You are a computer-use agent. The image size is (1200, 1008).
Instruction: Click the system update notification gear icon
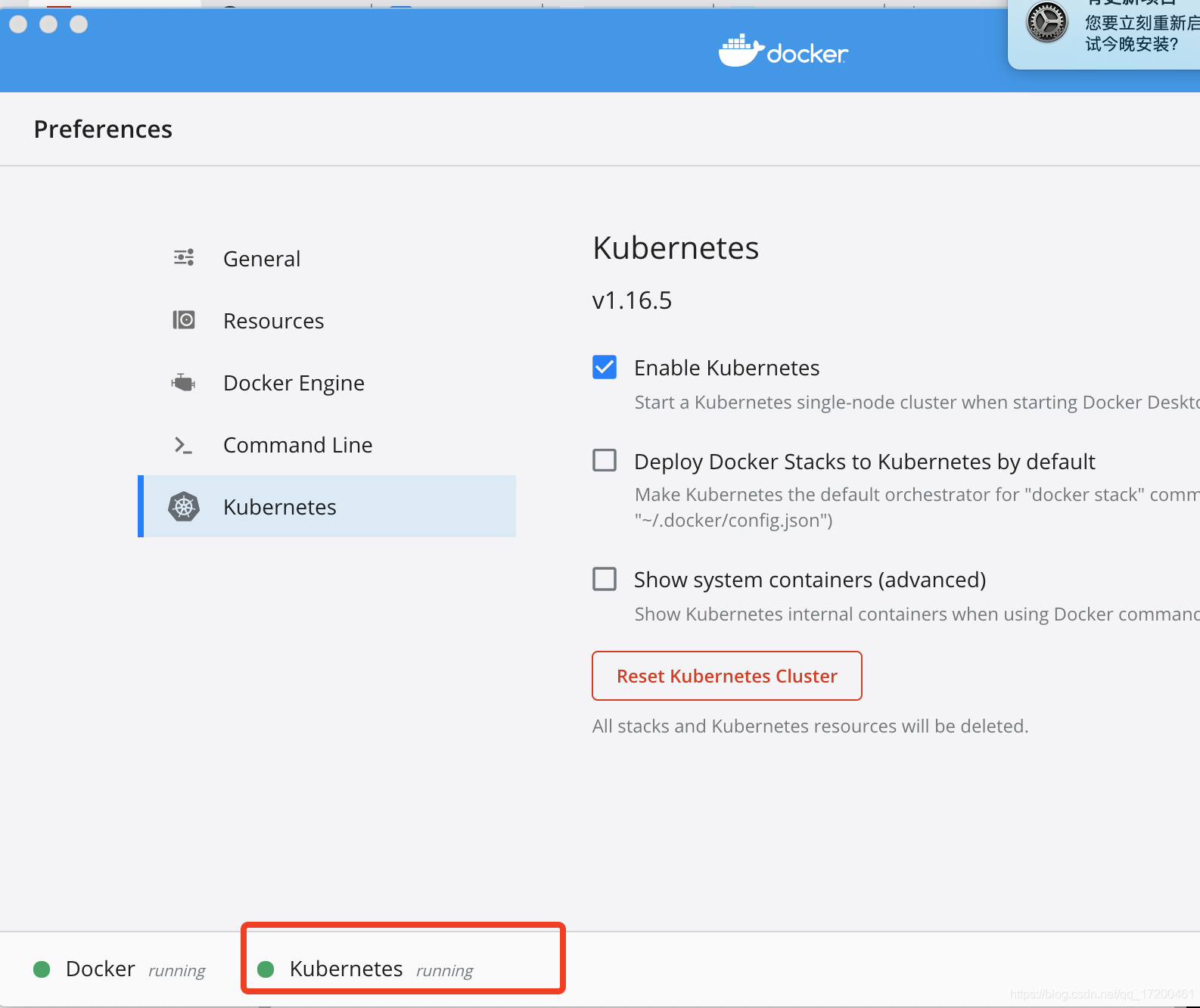pyautogui.click(x=1047, y=22)
